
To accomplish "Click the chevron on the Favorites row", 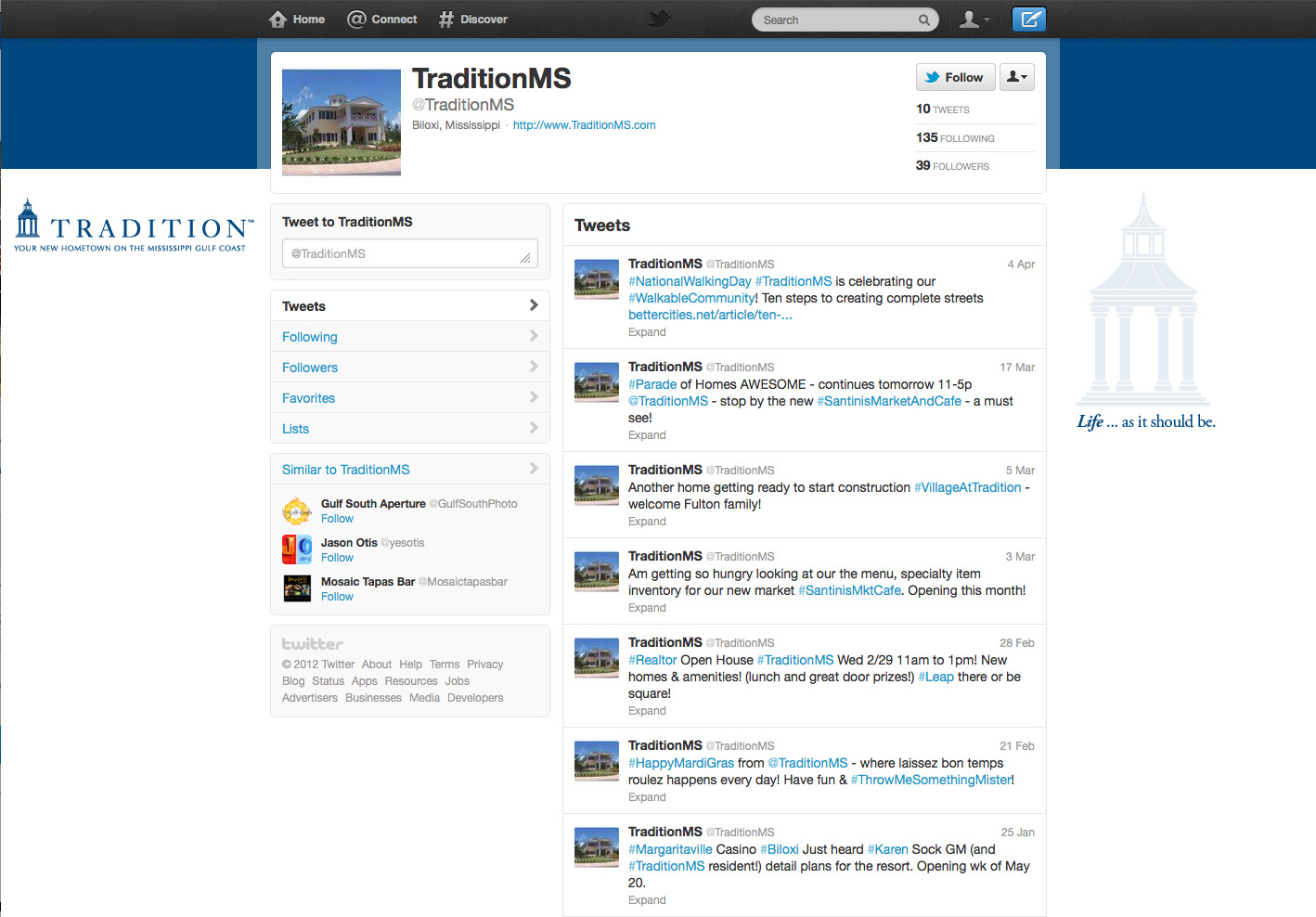I will [534, 397].
